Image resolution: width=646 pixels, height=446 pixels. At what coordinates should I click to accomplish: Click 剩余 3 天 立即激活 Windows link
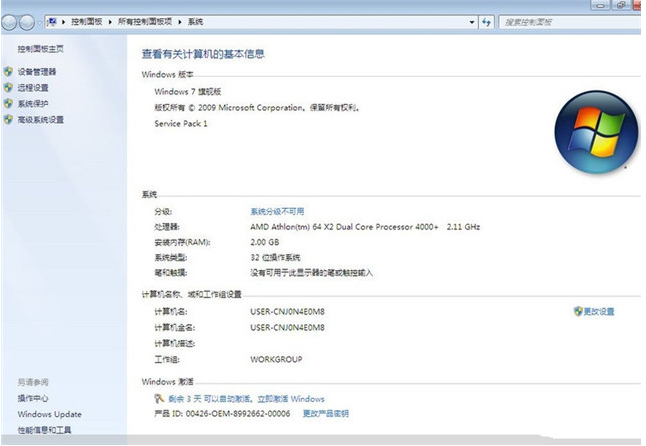coord(246,399)
